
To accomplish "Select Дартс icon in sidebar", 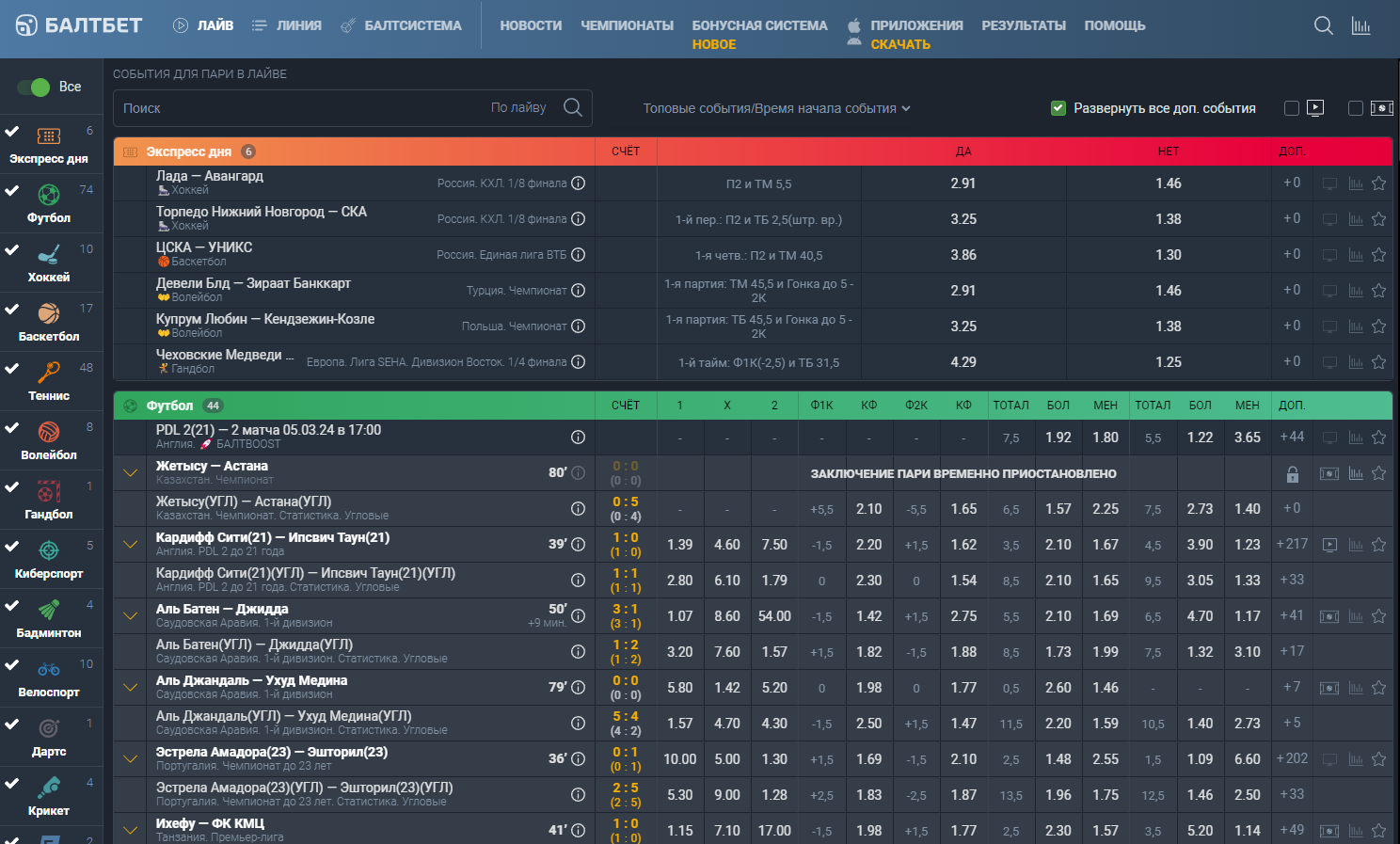I will (x=49, y=728).
